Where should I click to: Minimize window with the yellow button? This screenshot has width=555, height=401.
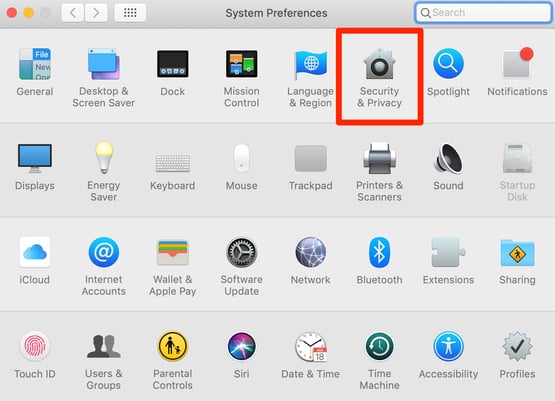point(29,13)
